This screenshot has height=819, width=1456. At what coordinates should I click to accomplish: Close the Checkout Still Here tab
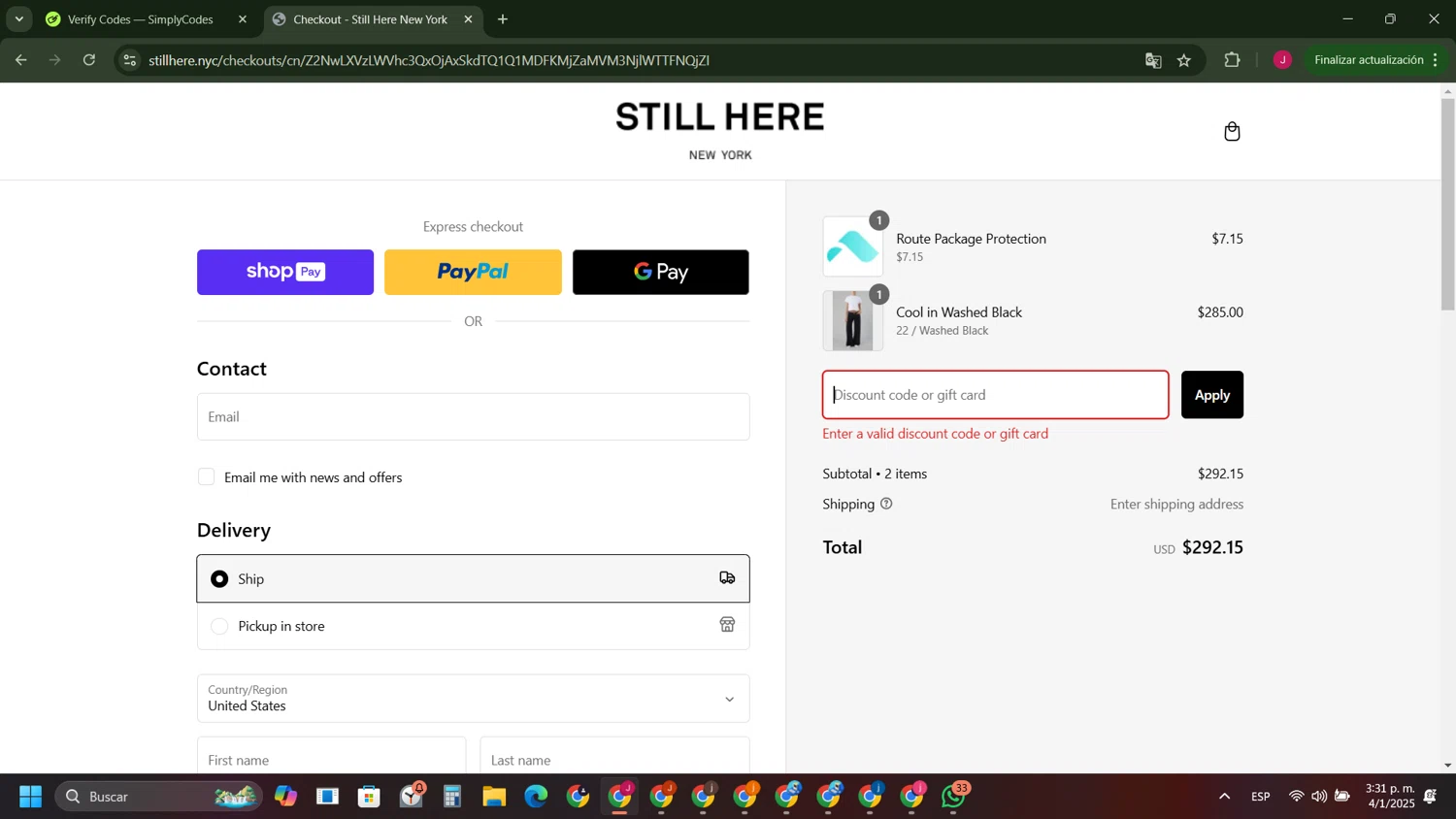click(x=468, y=19)
